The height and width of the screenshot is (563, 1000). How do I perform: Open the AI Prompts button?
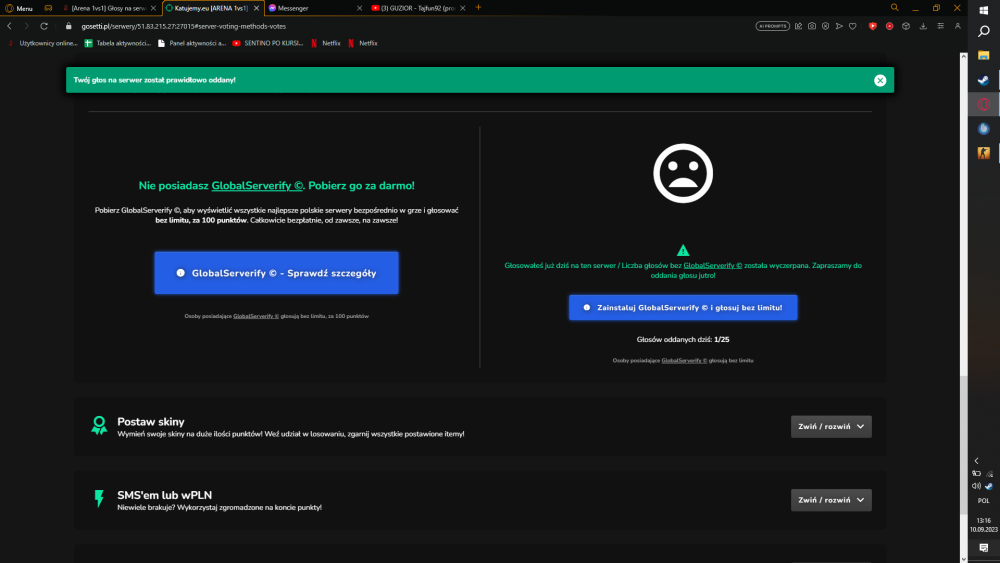[772, 26]
